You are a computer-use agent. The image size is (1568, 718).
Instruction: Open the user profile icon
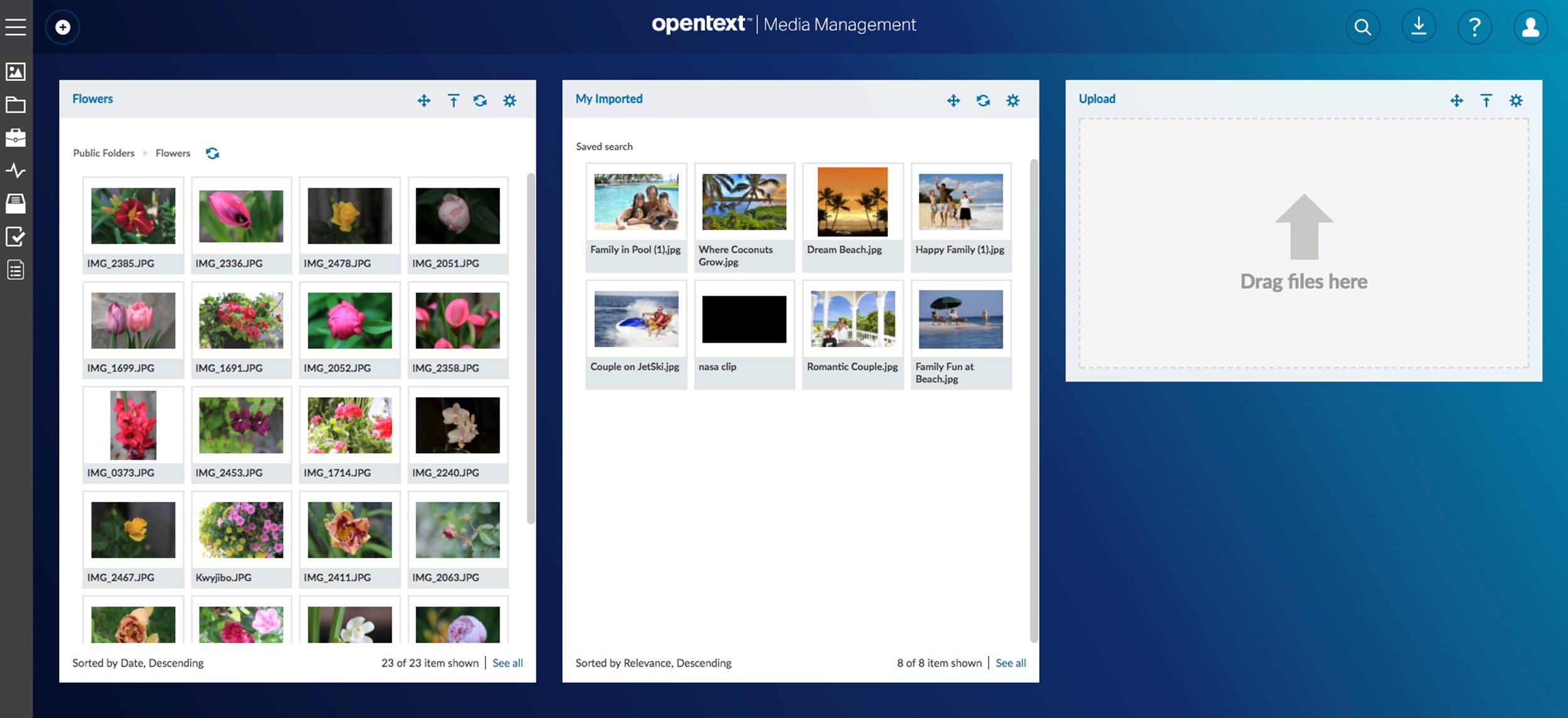1530,27
